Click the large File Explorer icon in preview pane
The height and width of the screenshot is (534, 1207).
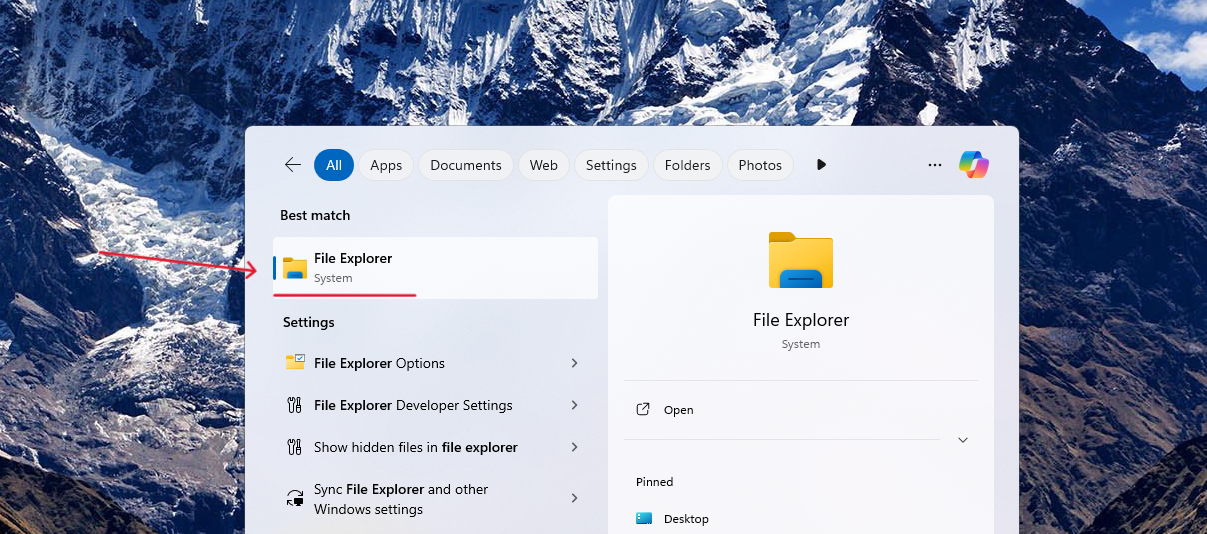coord(801,262)
